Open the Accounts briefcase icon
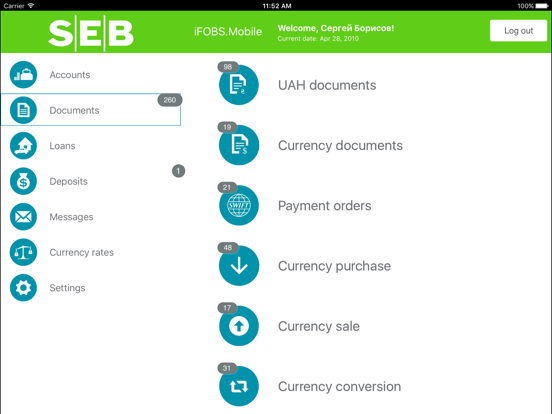The height and width of the screenshot is (414, 552). (23, 75)
